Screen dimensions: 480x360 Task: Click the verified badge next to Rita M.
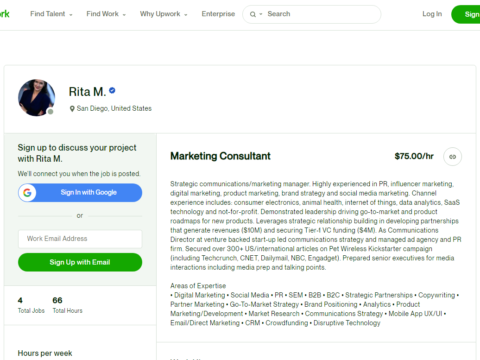112,90
